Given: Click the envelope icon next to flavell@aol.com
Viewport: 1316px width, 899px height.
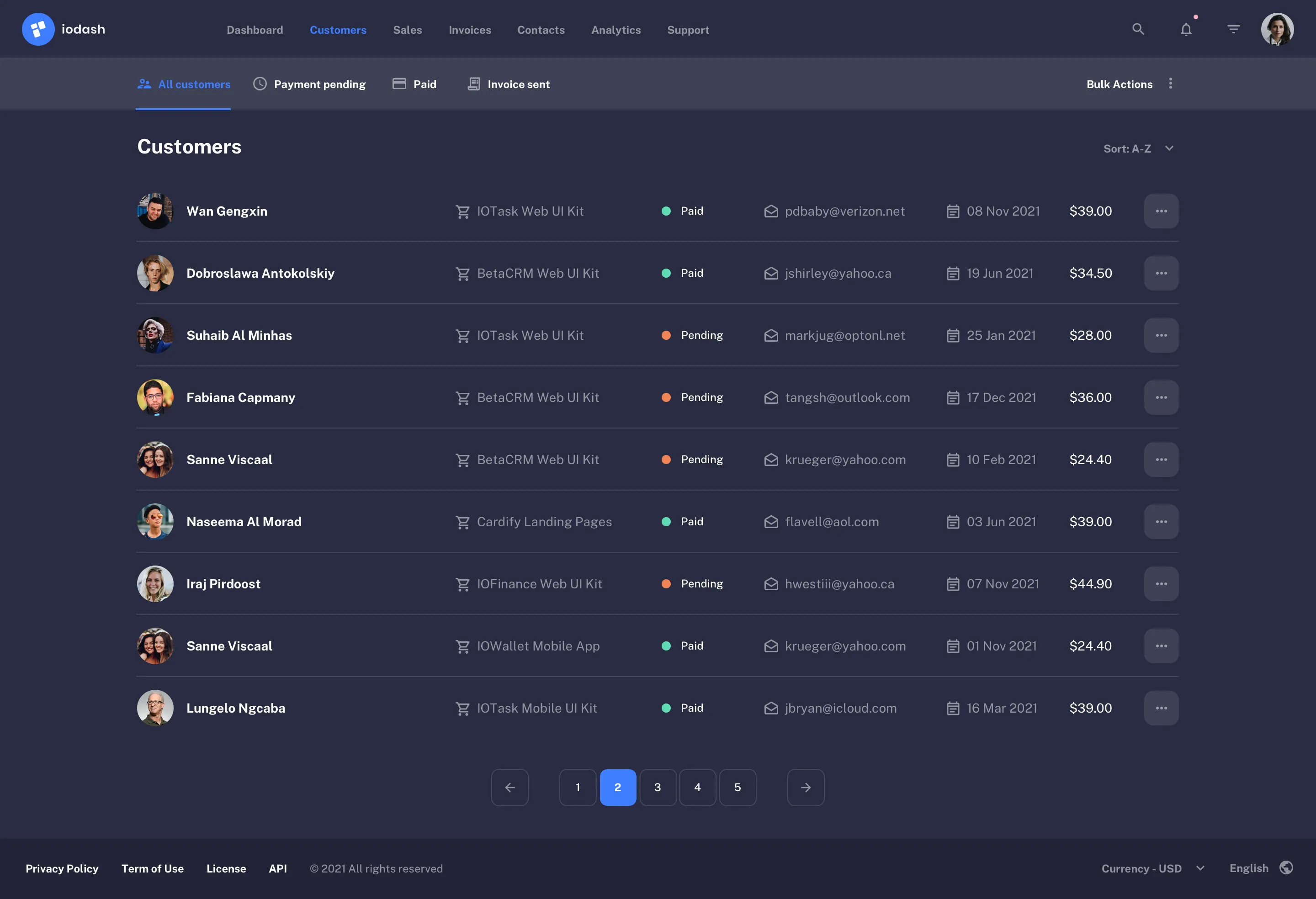Looking at the screenshot, I should tap(771, 521).
